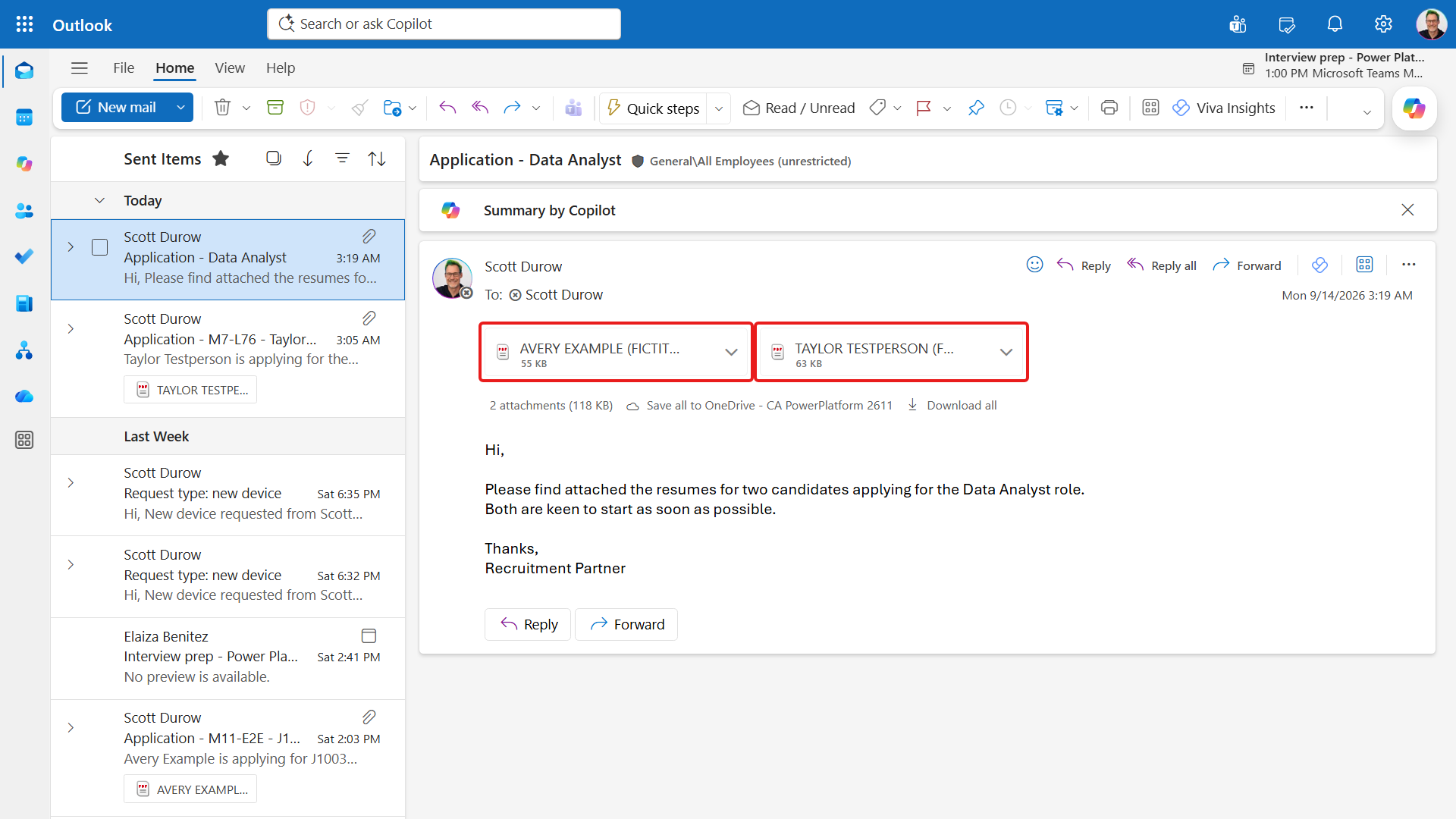Viewport: 1456px width, 819px height.
Task: Click the Reply arrow in the ribbon
Action: [x=447, y=108]
